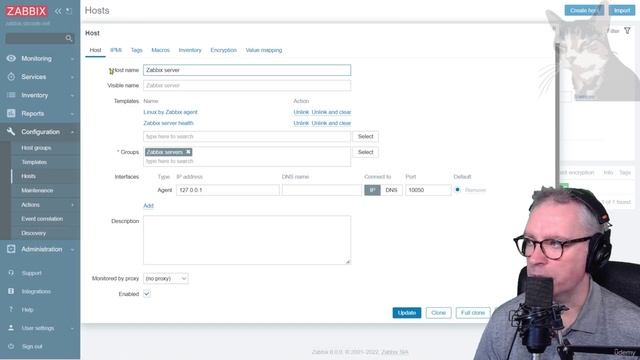This screenshot has height=360, width=640.
Task: Expand the User settings menu
Action: pyautogui.click(x=72, y=328)
